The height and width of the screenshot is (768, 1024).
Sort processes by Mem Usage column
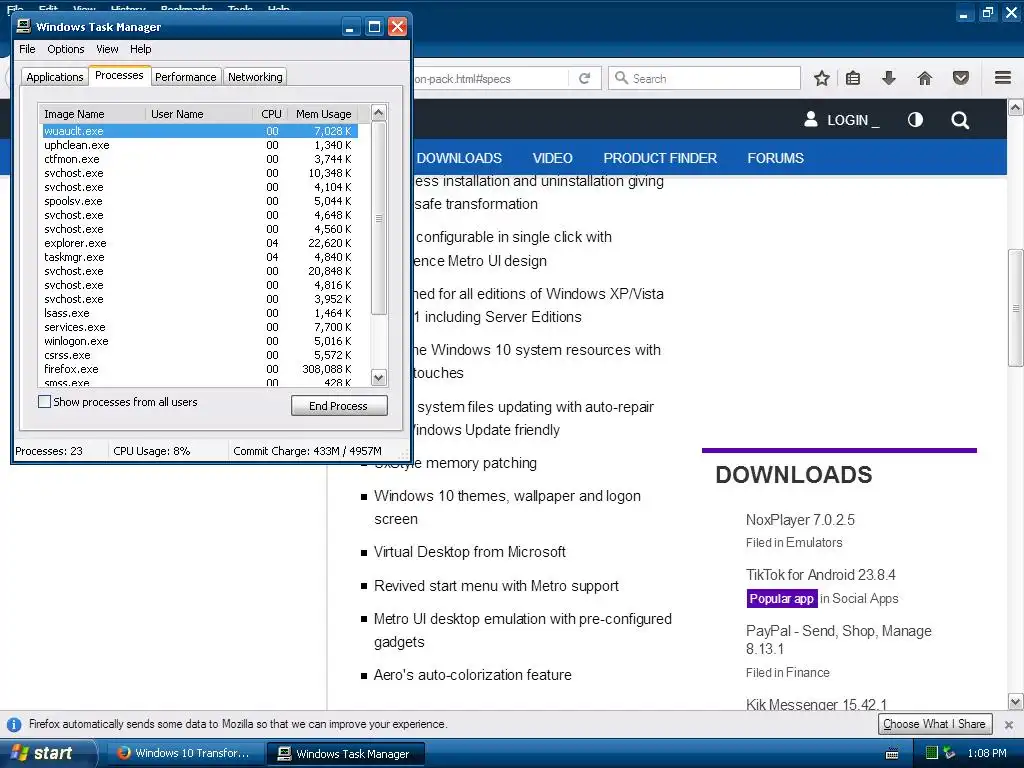coord(323,114)
